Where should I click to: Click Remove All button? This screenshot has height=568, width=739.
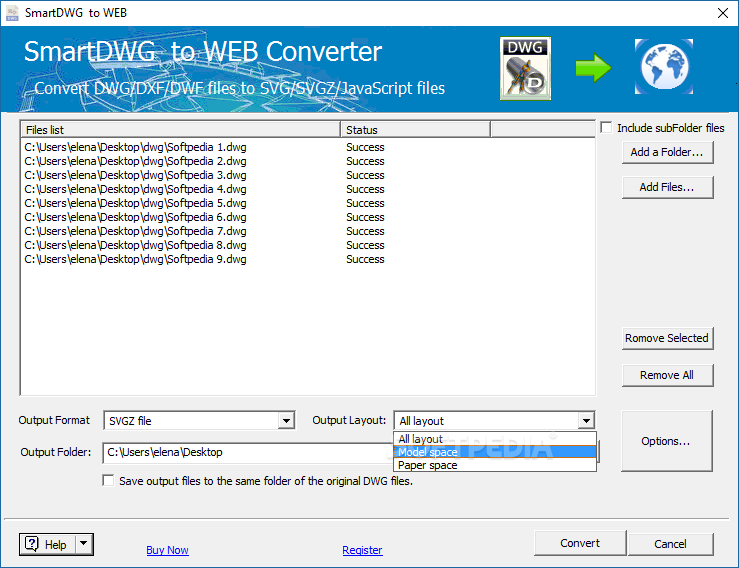point(667,375)
